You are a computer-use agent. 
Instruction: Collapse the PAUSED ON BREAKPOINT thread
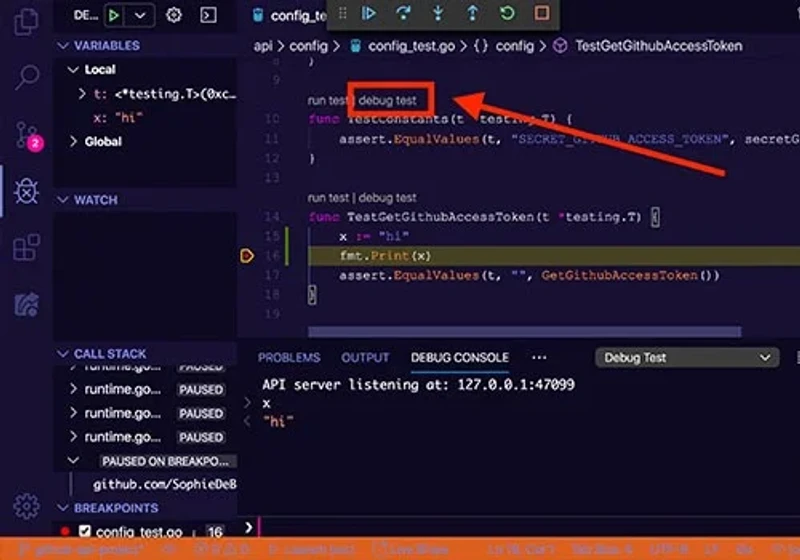[73, 461]
